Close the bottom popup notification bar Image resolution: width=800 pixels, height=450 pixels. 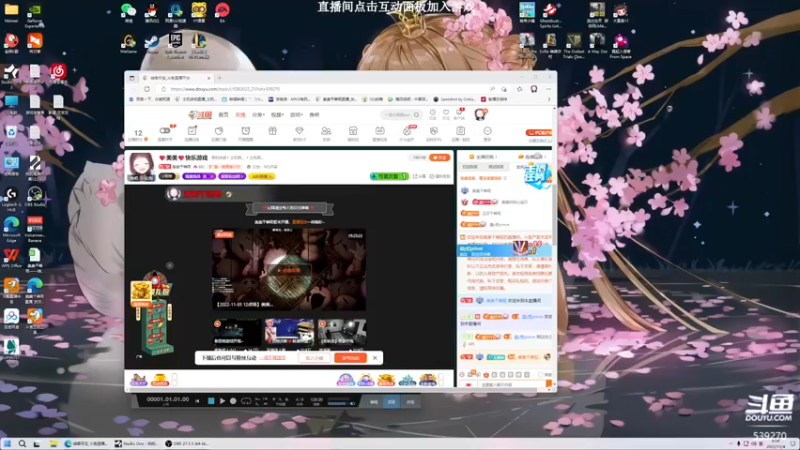375,358
